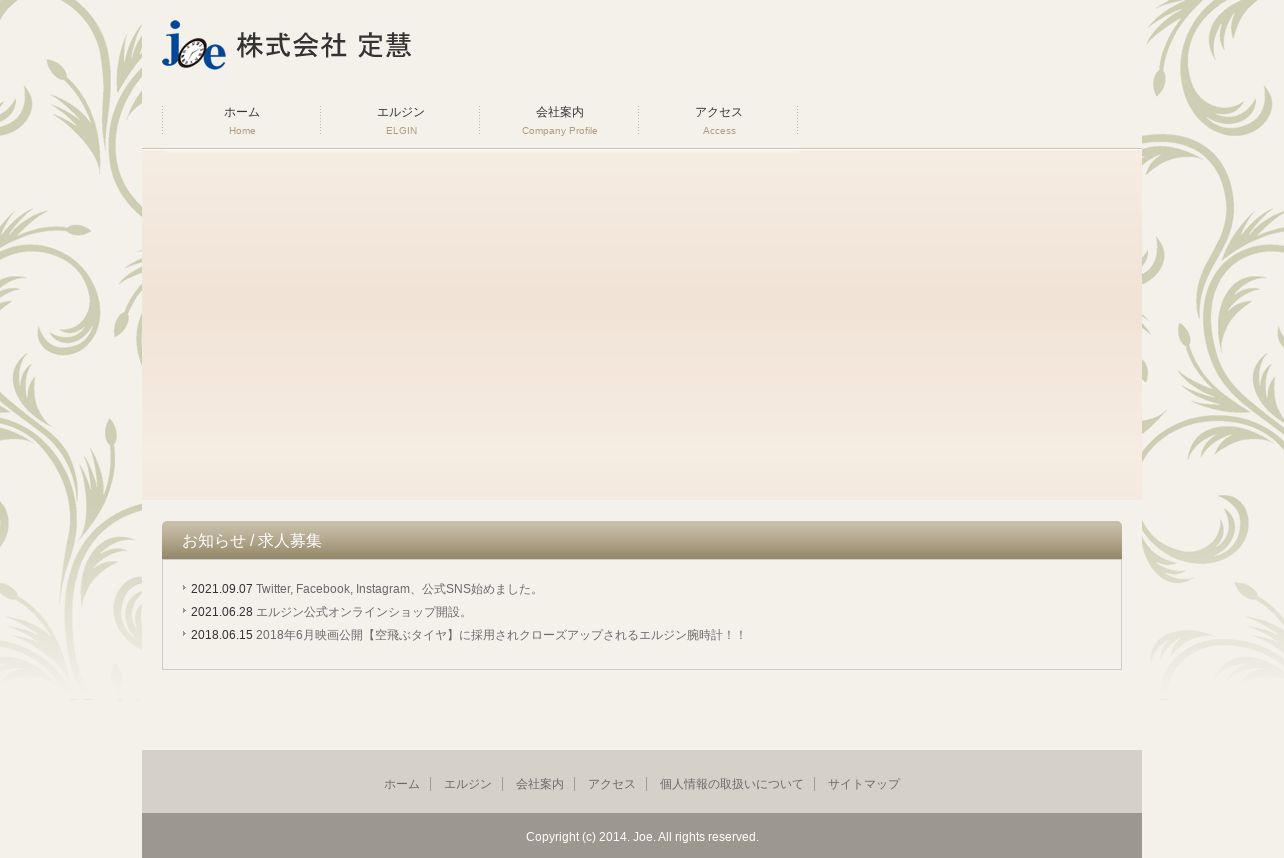The height and width of the screenshot is (858, 1284).
Task: Open the ホーム Home nav tab
Action: pos(242,120)
